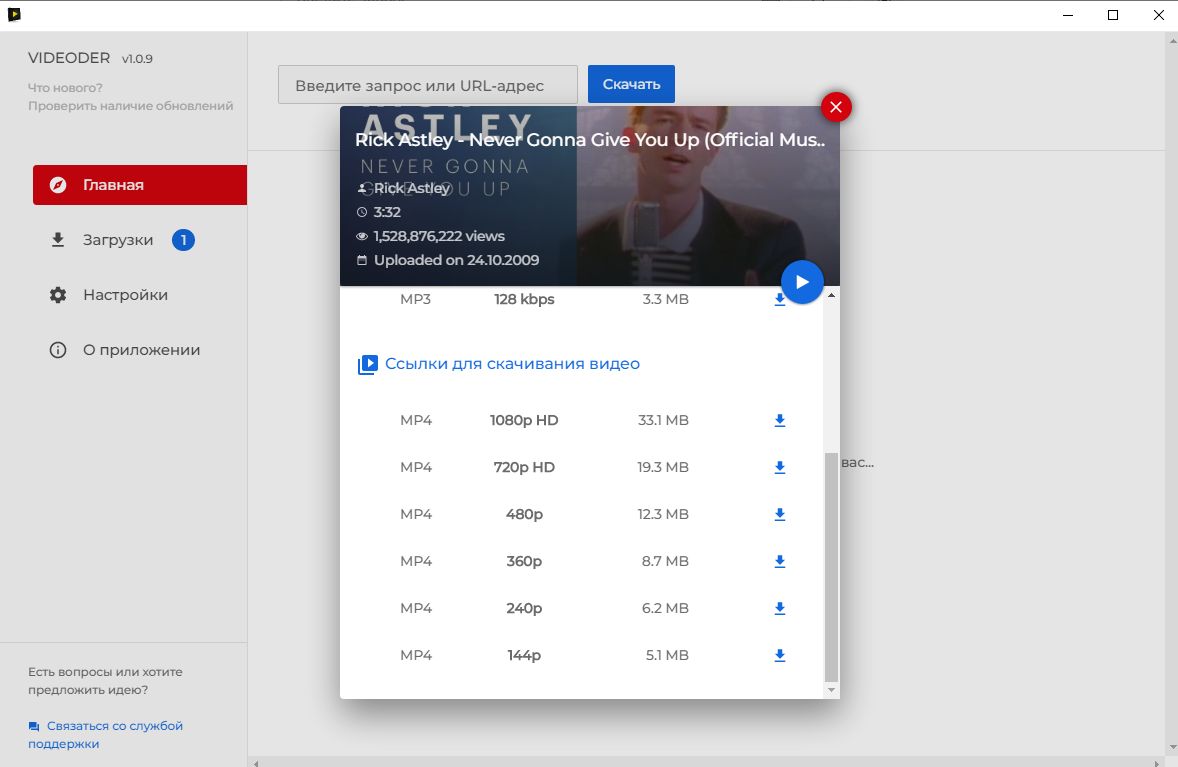Download the 240p MP4 file
The width and height of the screenshot is (1178, 767).
780,609
